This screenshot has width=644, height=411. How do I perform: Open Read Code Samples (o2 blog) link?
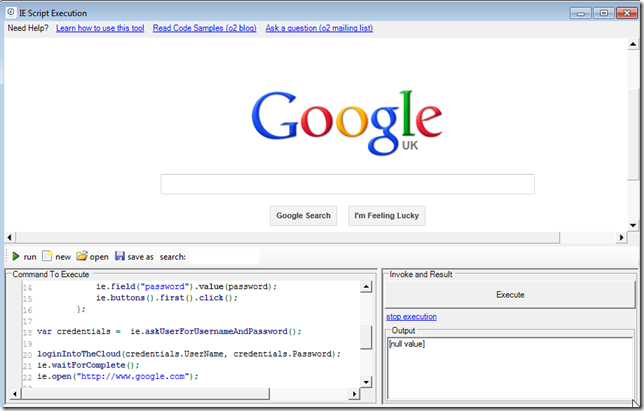pyautogui.click(x=205, y=28)
